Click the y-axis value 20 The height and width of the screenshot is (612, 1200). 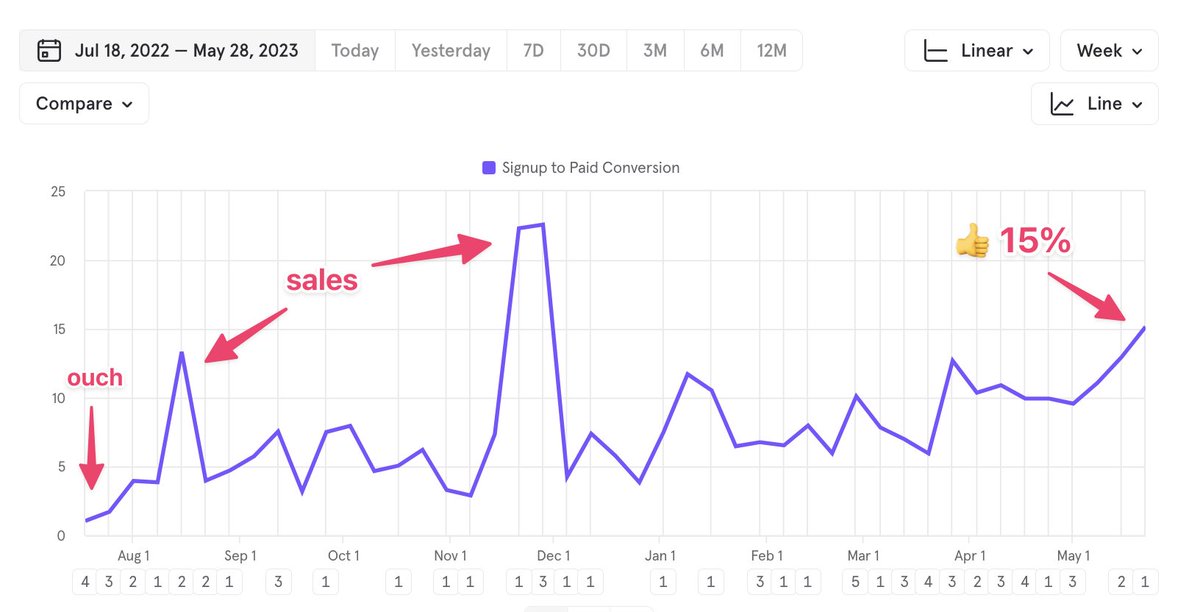57,261
